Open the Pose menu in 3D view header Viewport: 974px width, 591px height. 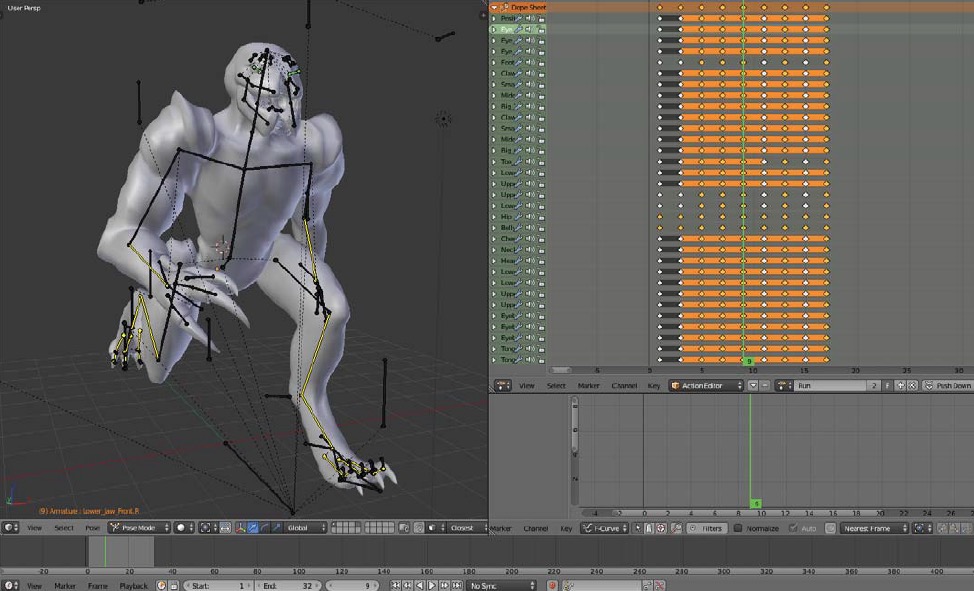[93, 528]
